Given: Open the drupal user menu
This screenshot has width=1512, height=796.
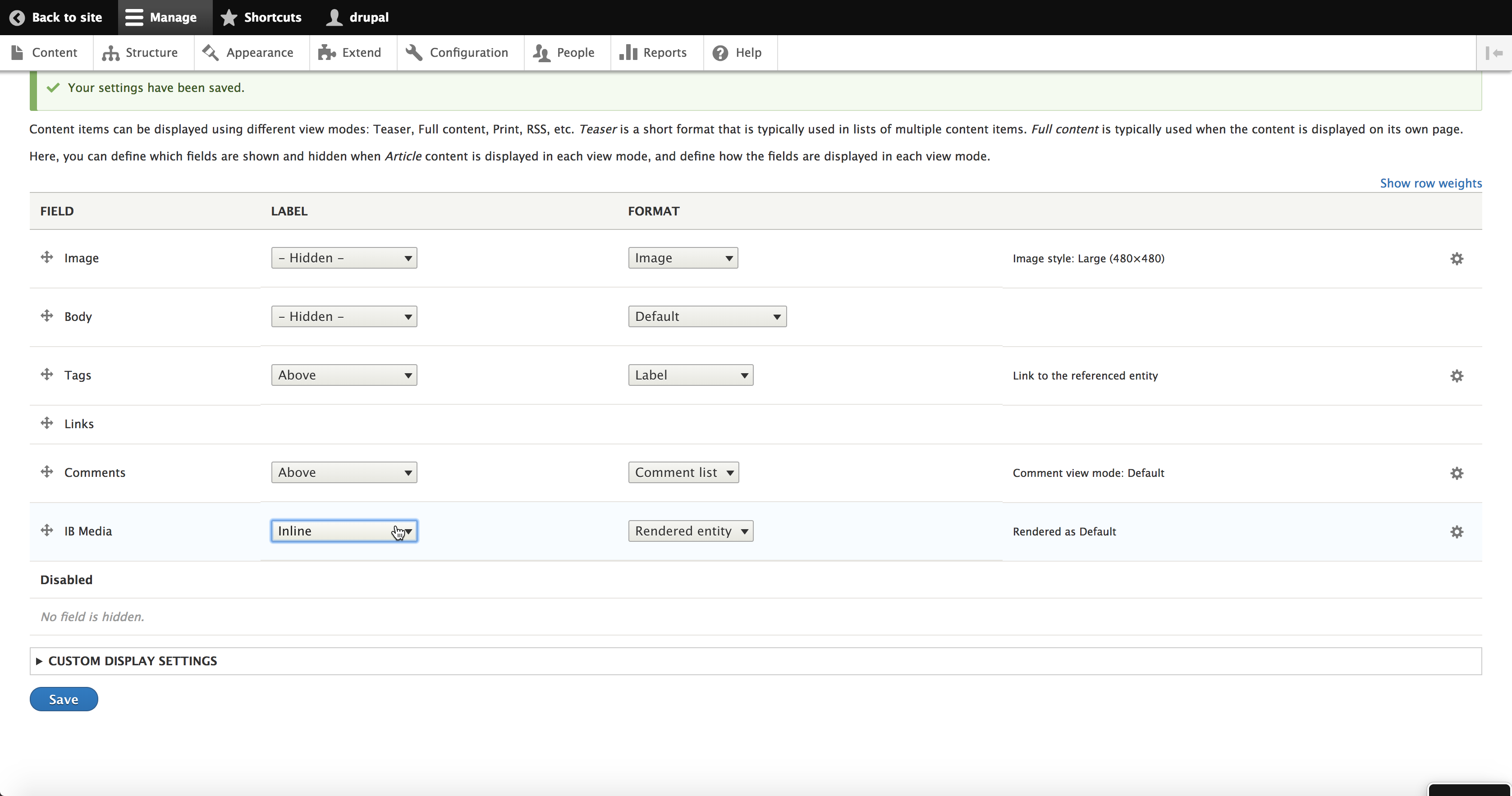Looking at the screenshot, I should tap(357, 18).
